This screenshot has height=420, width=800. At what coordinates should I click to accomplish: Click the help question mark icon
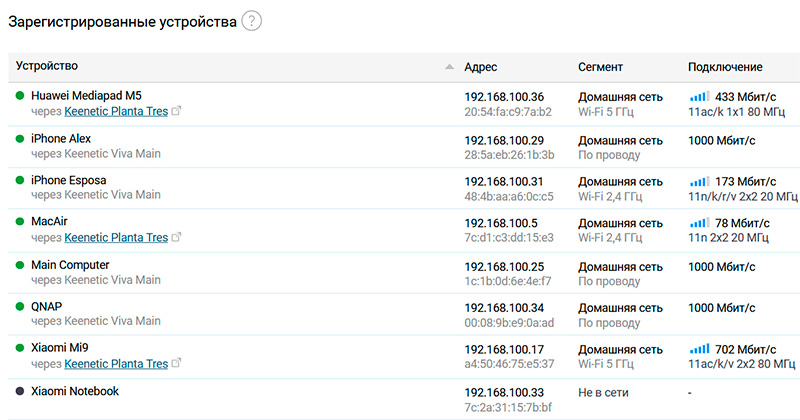pos(251,21)
